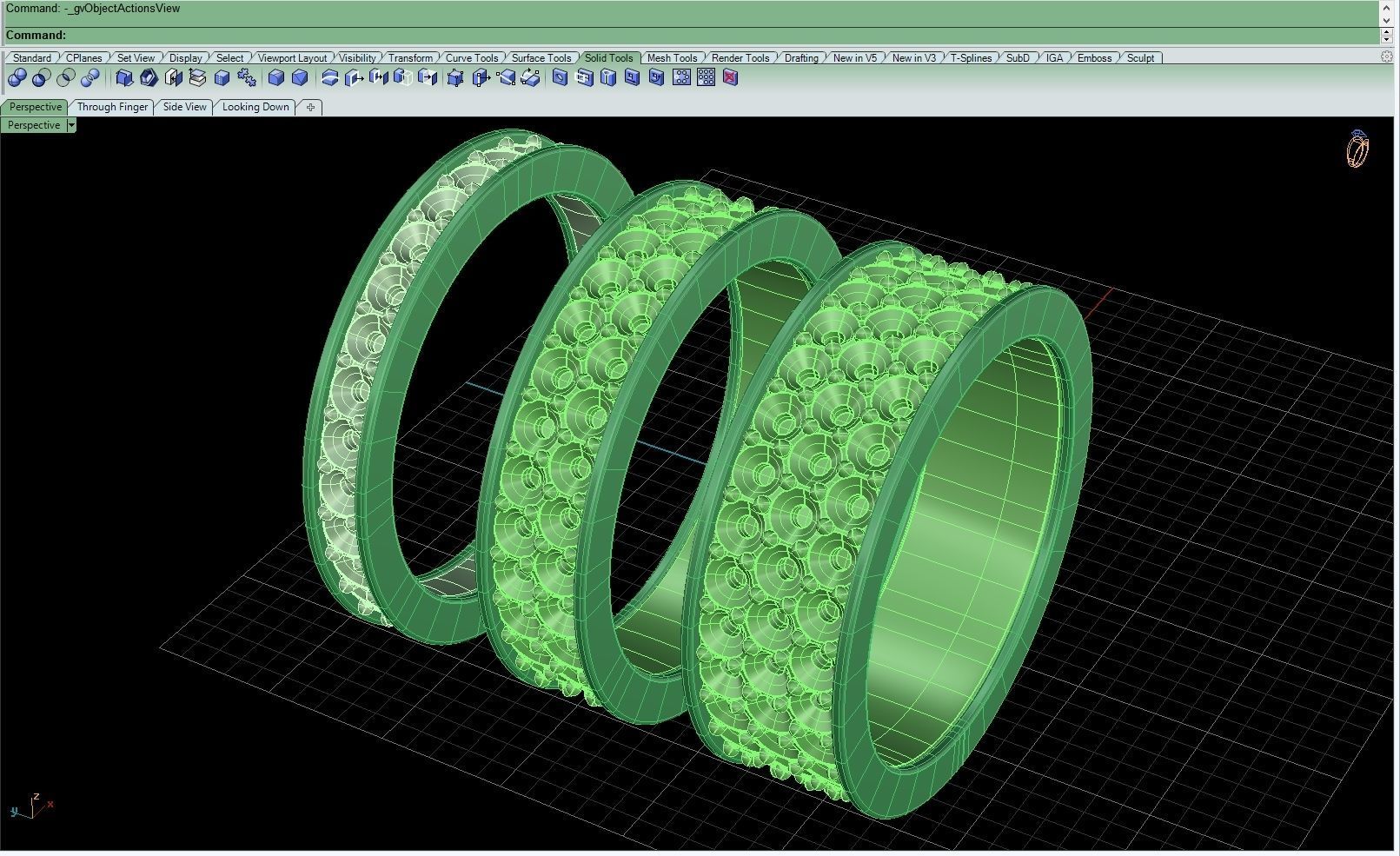The width and height of the screenshot is (1400, 856).
Task: Open the Display toolbar tab
Action: click(186, 58)
